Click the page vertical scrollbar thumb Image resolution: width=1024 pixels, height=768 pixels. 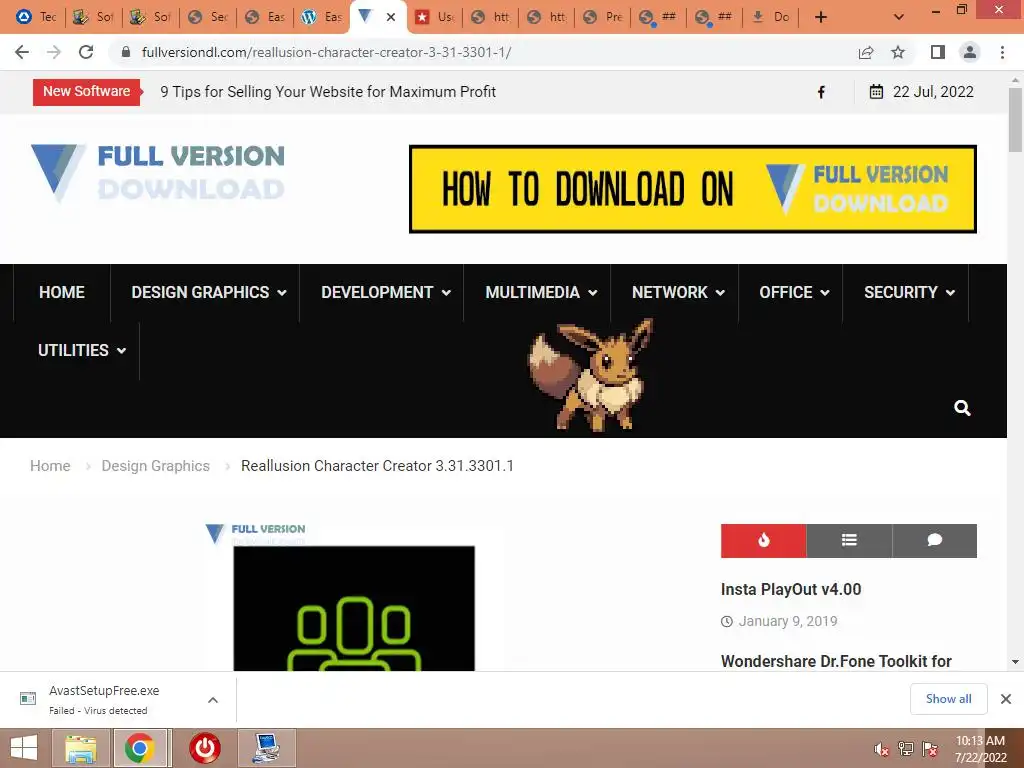click(x=1015, y=120)
